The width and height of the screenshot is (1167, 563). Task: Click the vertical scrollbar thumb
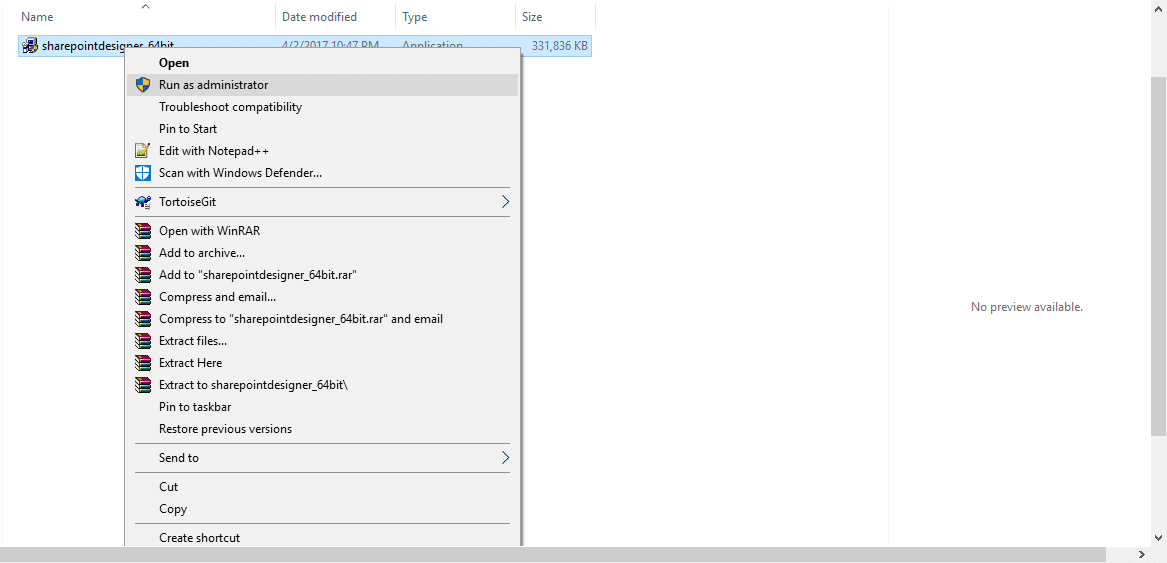[1160, 256]
